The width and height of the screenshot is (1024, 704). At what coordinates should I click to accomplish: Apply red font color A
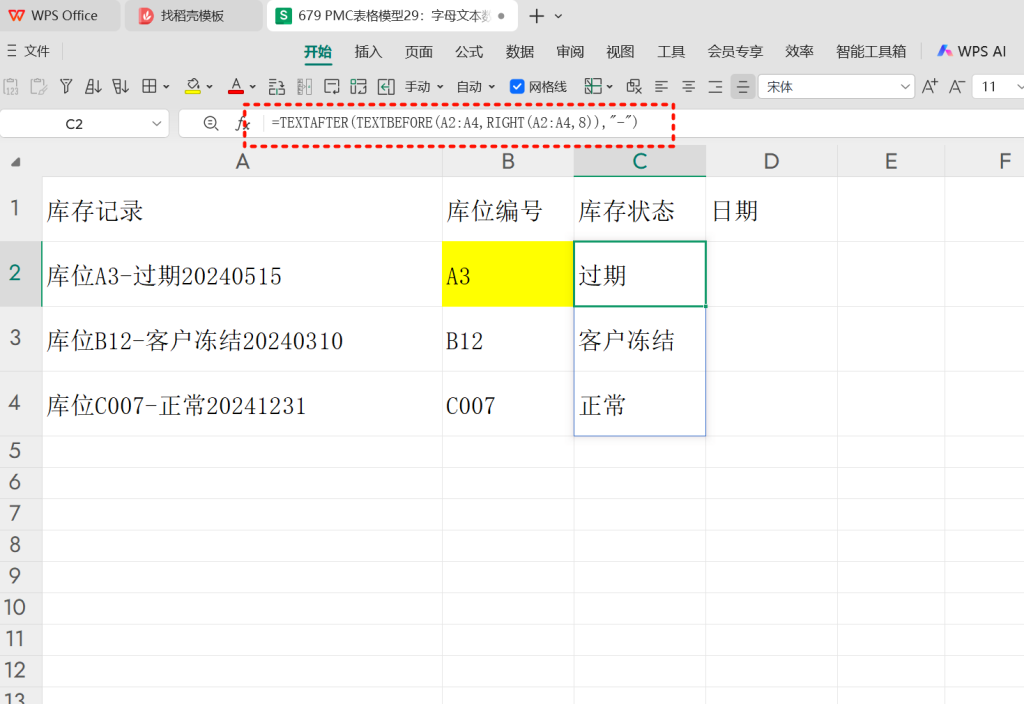[x=236, y=86]
